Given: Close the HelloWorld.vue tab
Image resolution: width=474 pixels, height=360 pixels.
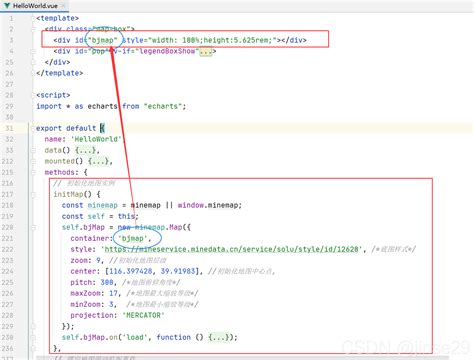Looking at the screenshot, I should 64,6.
